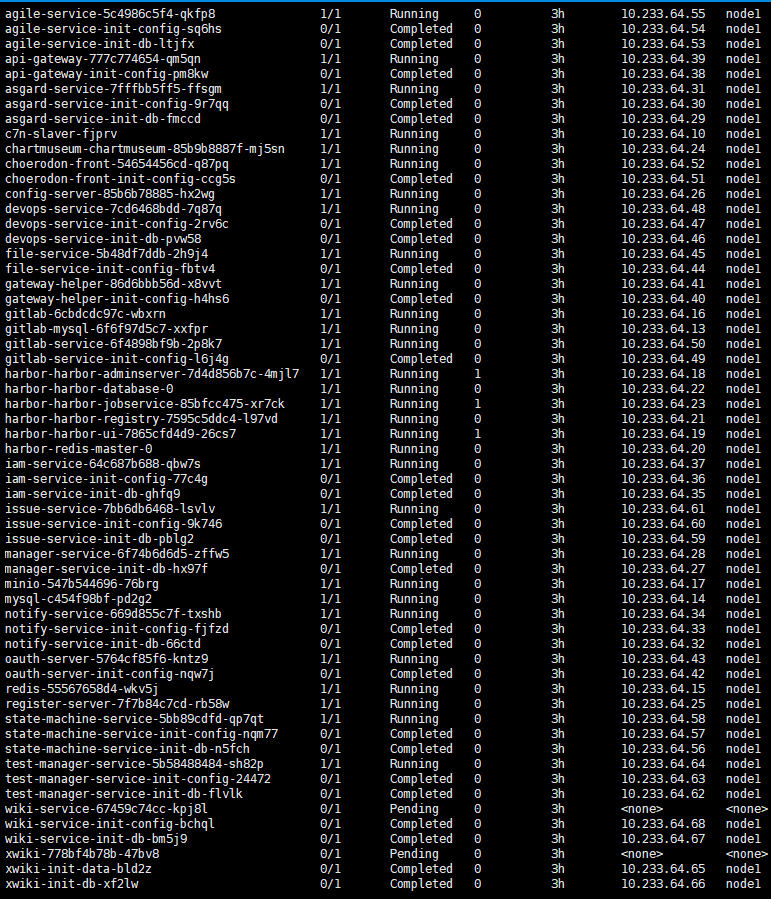Select notify-service-init-db-66ctd pod name
Screen dimensions: 771x899
tap(103, 644)
